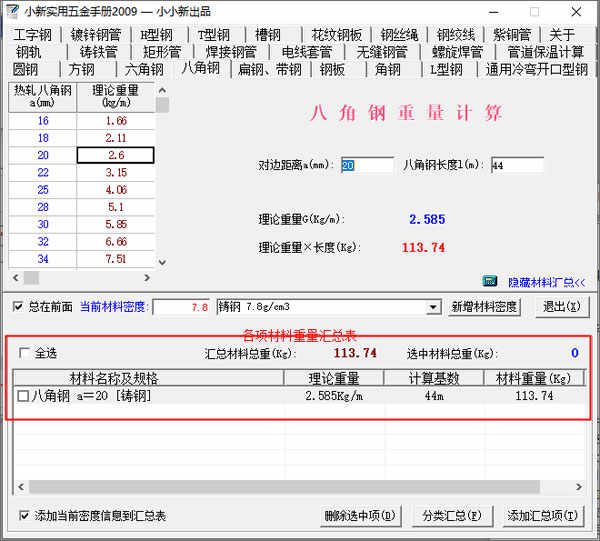Viewport: 600px width, 541px height.
Task: Switch to the 工字钢 tab
Action: [33, 35]
